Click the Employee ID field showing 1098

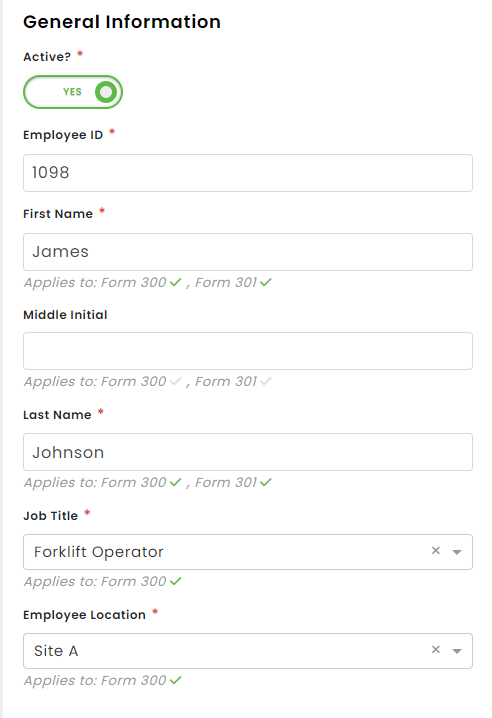click(248, 173)
